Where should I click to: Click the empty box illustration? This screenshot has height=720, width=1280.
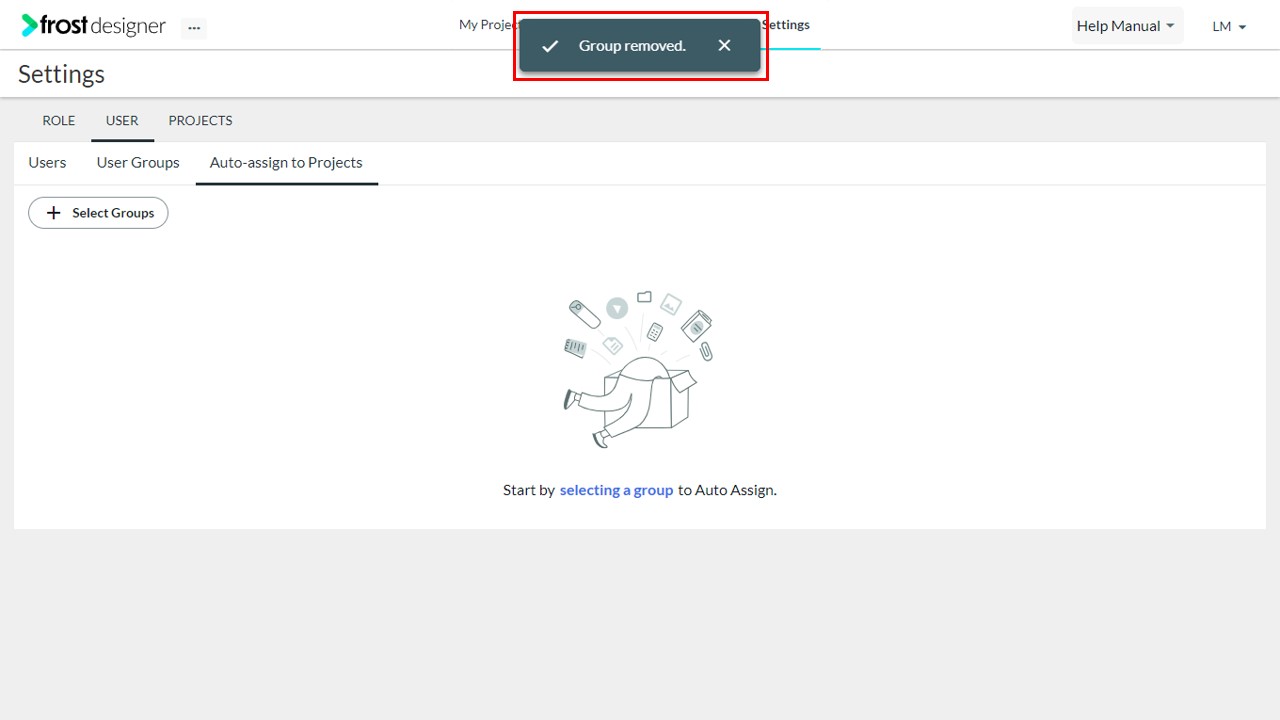[x=639, y=369]
